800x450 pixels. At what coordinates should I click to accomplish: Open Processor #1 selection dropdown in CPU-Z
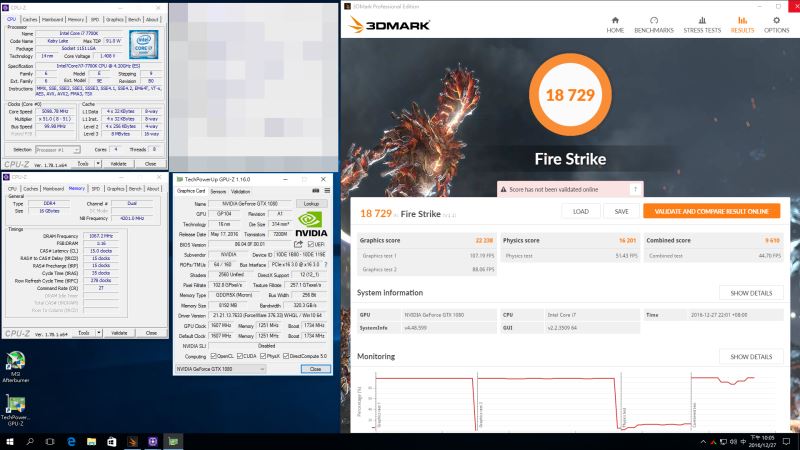click(x=58, y=150)
